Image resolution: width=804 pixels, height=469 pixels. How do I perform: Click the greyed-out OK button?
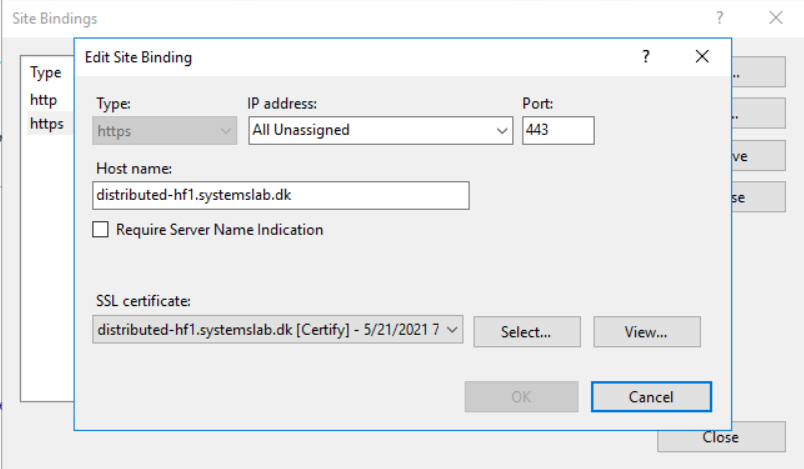pos(521,397)
